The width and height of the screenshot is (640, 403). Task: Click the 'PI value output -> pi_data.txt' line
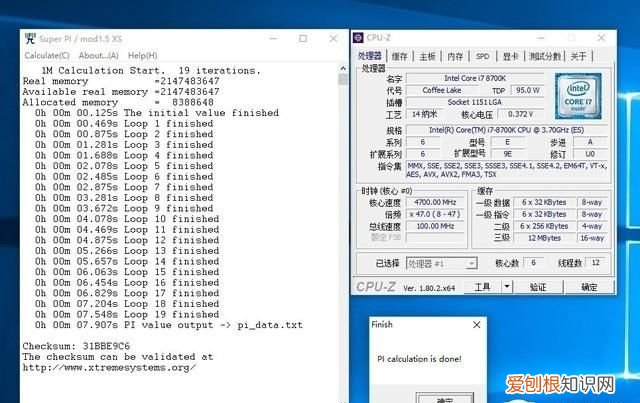pos(169,325)
